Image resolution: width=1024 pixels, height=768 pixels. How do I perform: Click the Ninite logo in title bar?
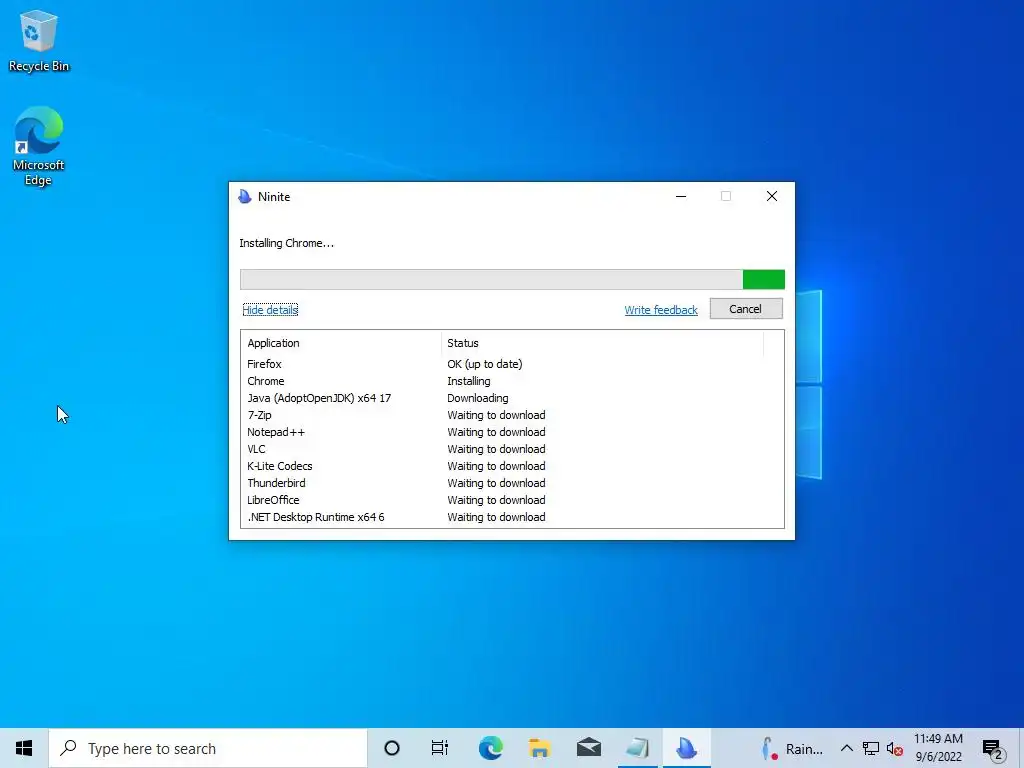pyautogui.click(x=245, y=197)
